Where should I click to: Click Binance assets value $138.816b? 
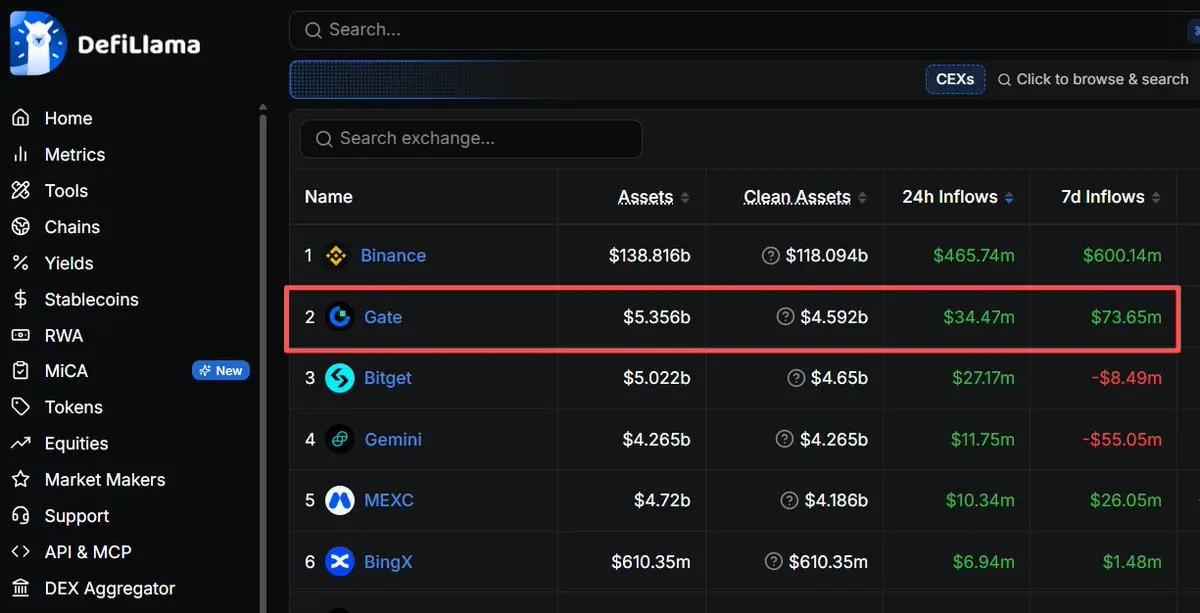pos(649,256)
